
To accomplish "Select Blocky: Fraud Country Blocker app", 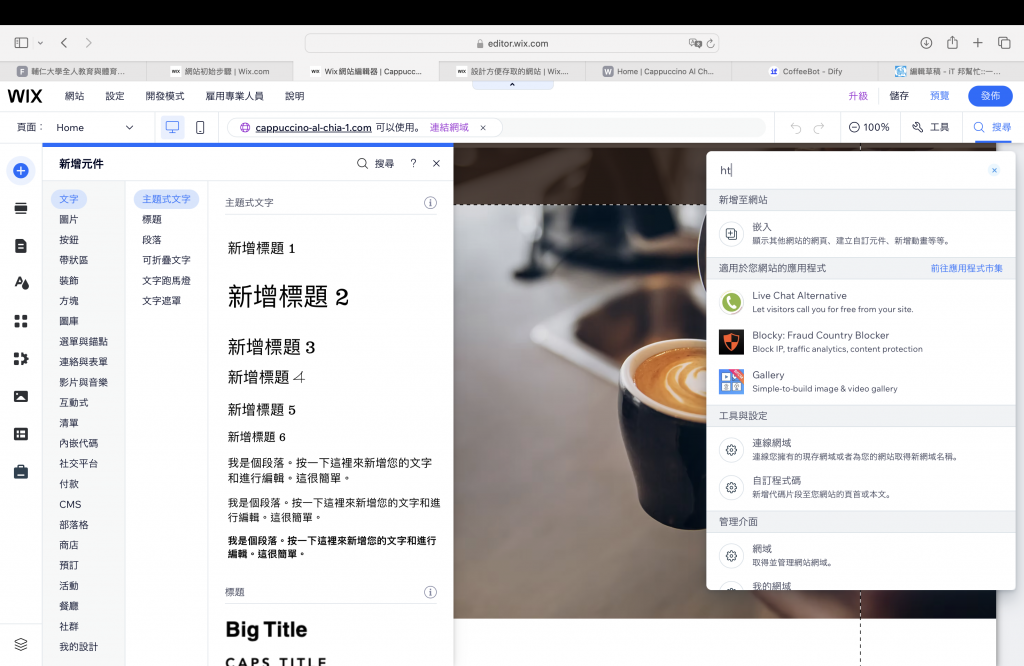I will [861, 341].
